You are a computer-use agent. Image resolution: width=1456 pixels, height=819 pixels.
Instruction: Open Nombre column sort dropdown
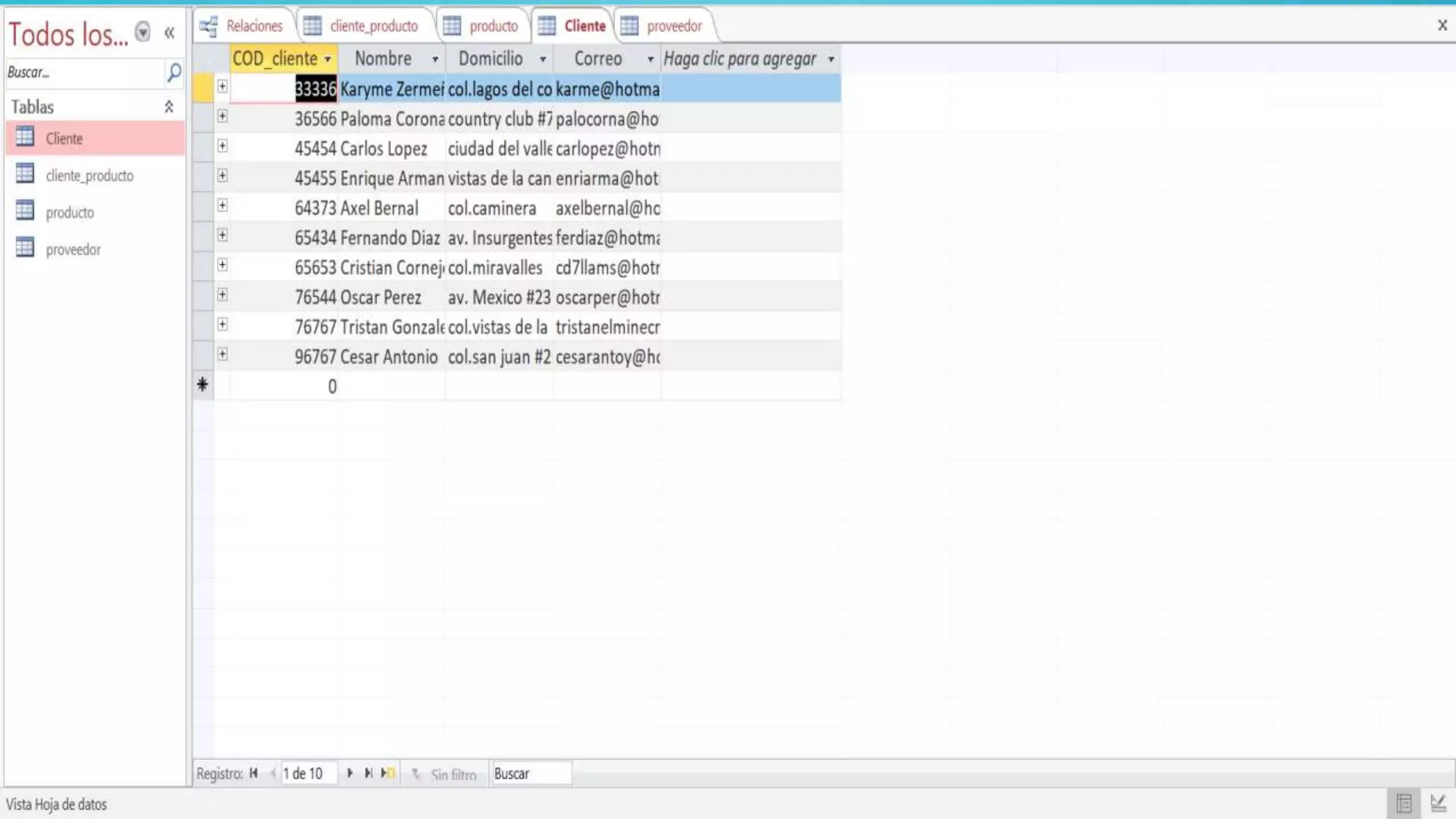coord(435,60)
